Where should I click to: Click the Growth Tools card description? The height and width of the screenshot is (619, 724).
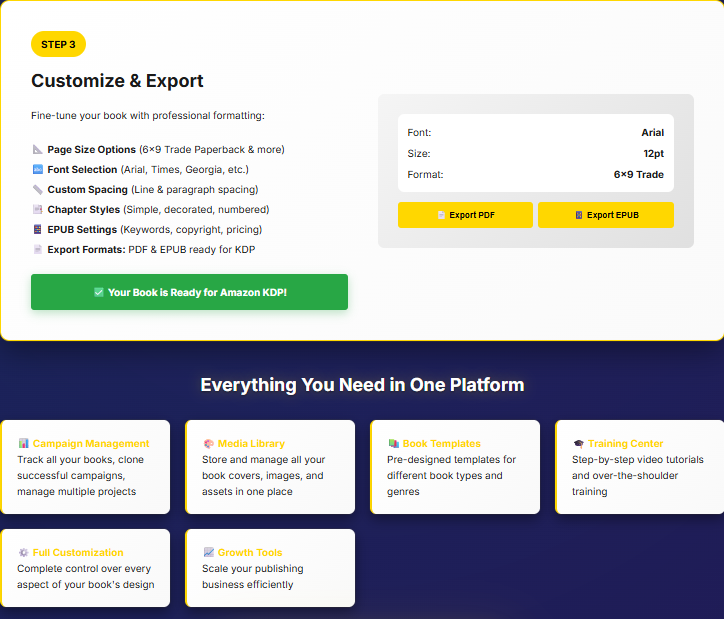(x=253, y=577)
